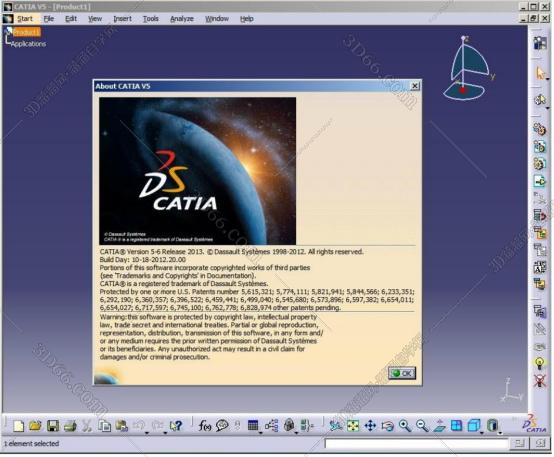The image size is (554, 457).
Task: Open the Help menu
Action: 247,19
